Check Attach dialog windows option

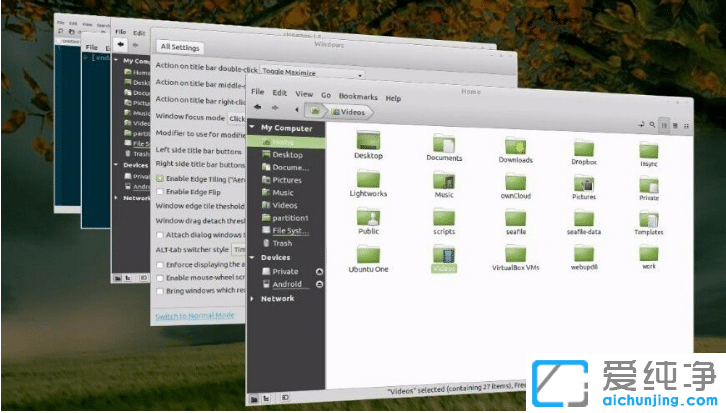[x=159, y=233]
